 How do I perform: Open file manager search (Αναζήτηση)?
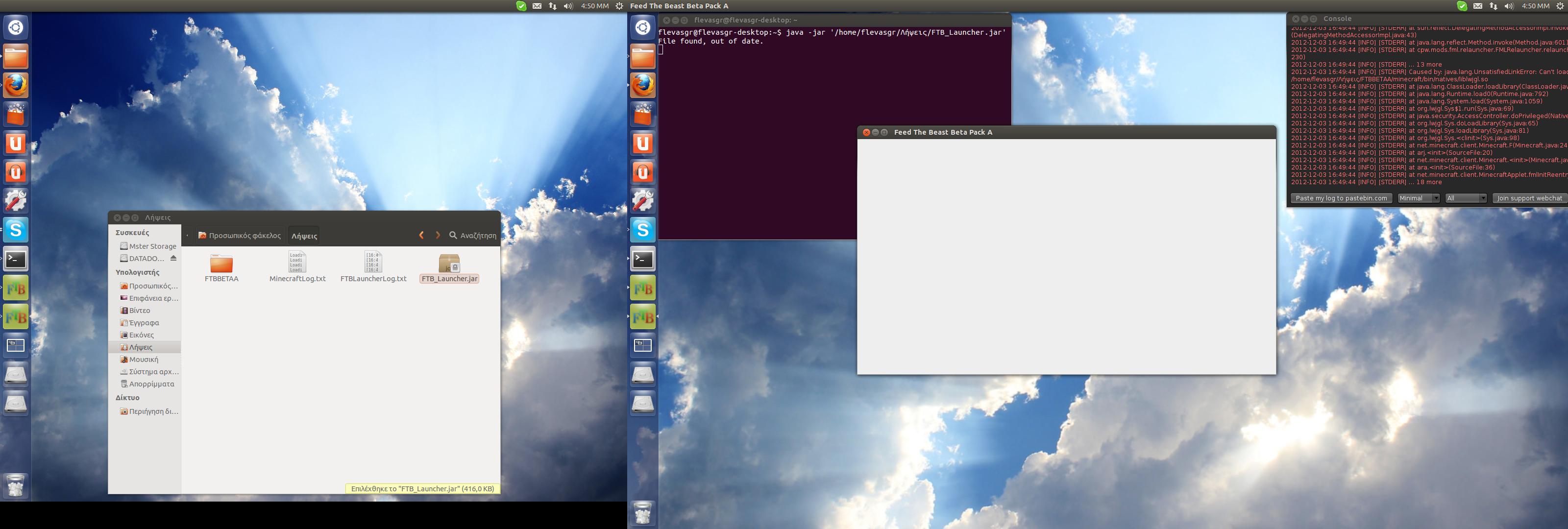(x=473, y=235)
